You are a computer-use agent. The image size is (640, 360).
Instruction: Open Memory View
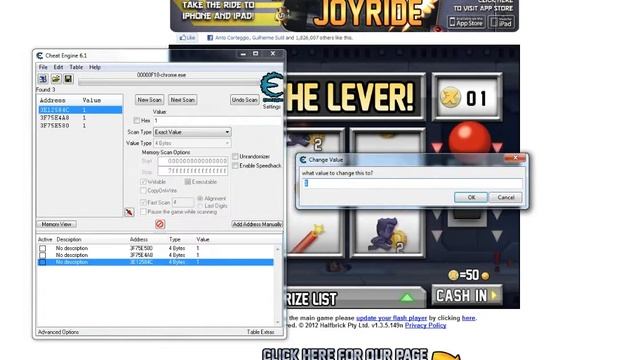click(x=57, y=224)
